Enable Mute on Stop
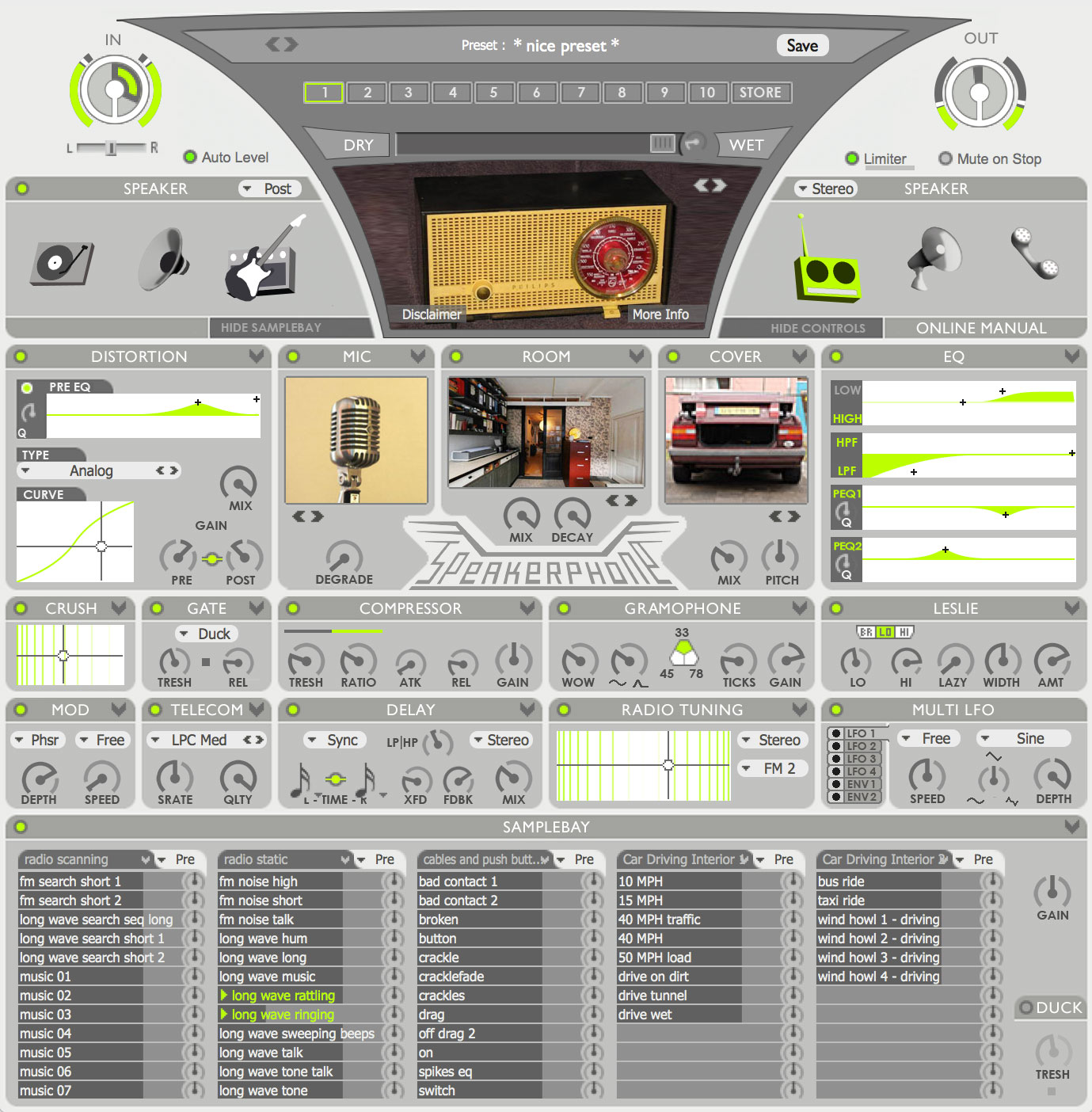1092x1112 pixels. pyautogui.click(x=946, y=158)
